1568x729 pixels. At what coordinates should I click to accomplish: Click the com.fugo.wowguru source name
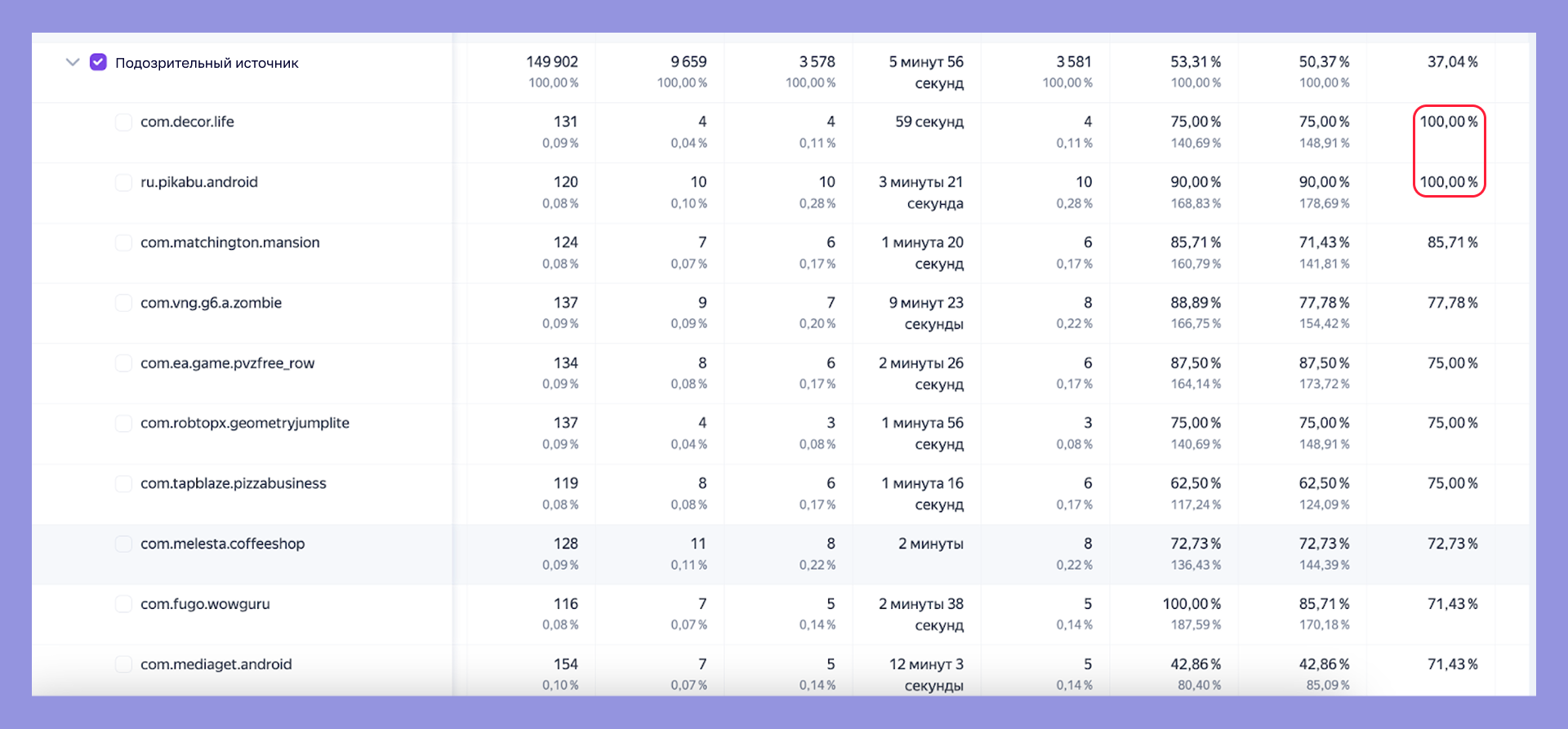205,605
